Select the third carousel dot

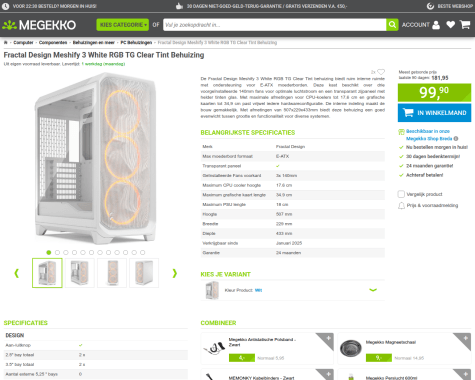pos(66,252)
